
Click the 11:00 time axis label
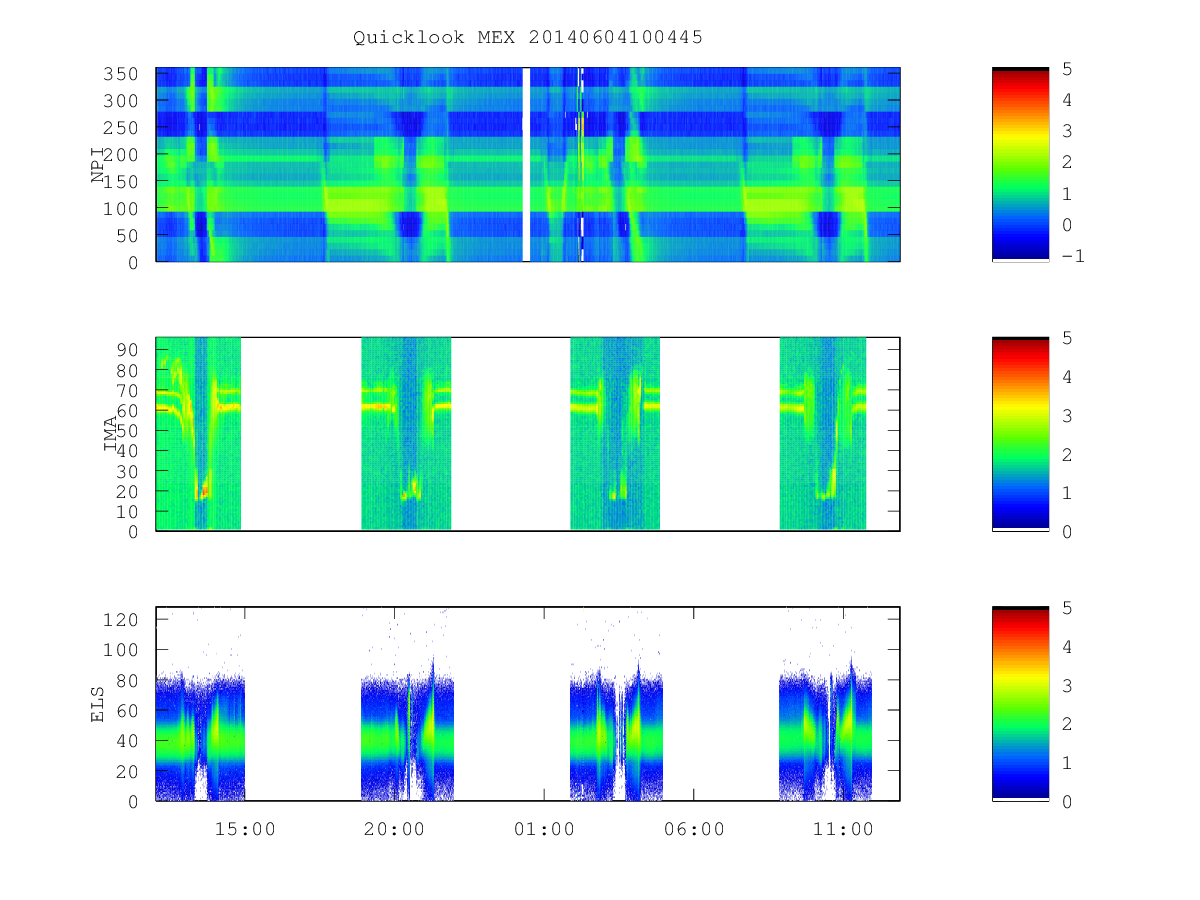click(843, 829)
